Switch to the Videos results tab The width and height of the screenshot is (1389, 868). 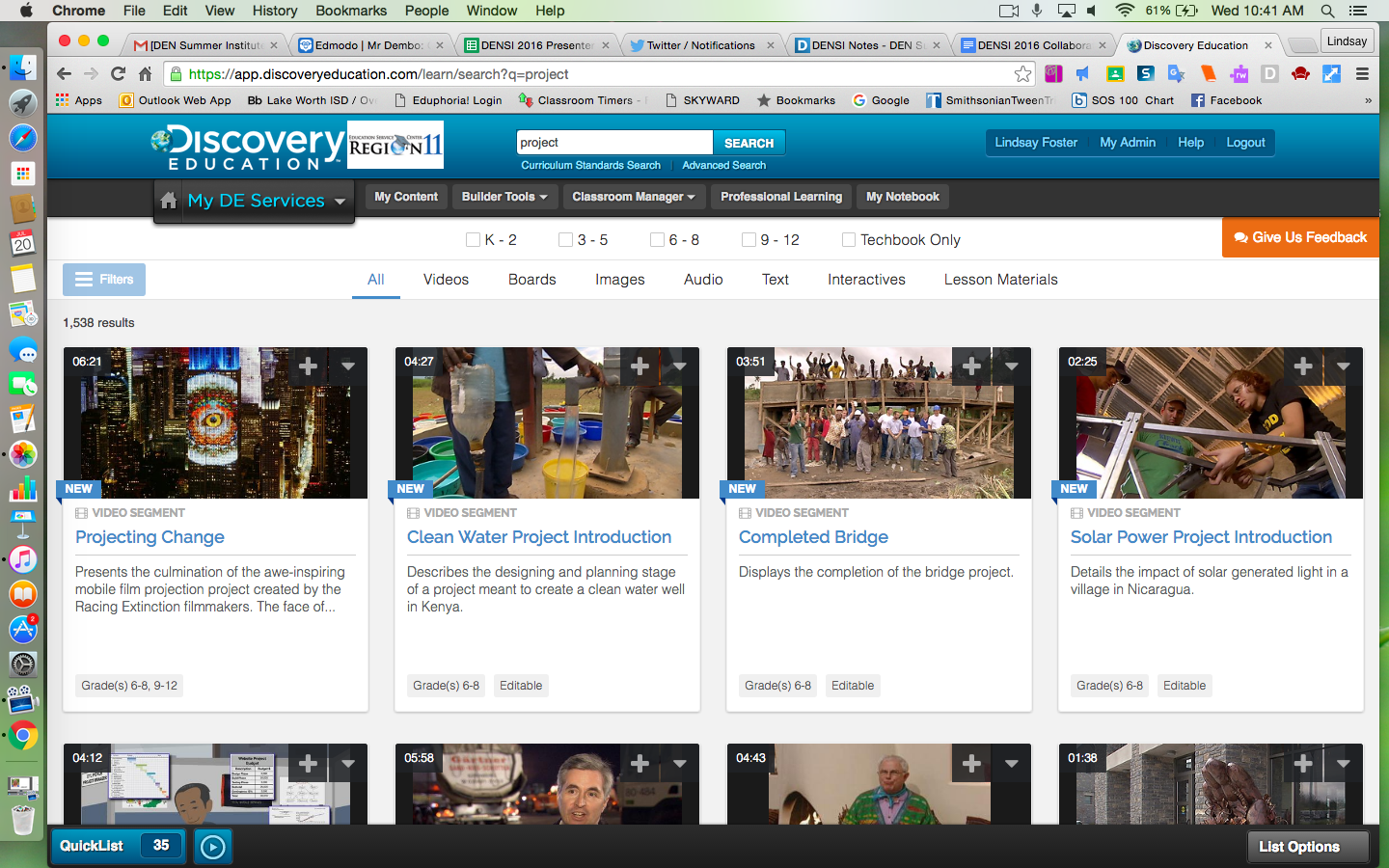click(446, 280)
